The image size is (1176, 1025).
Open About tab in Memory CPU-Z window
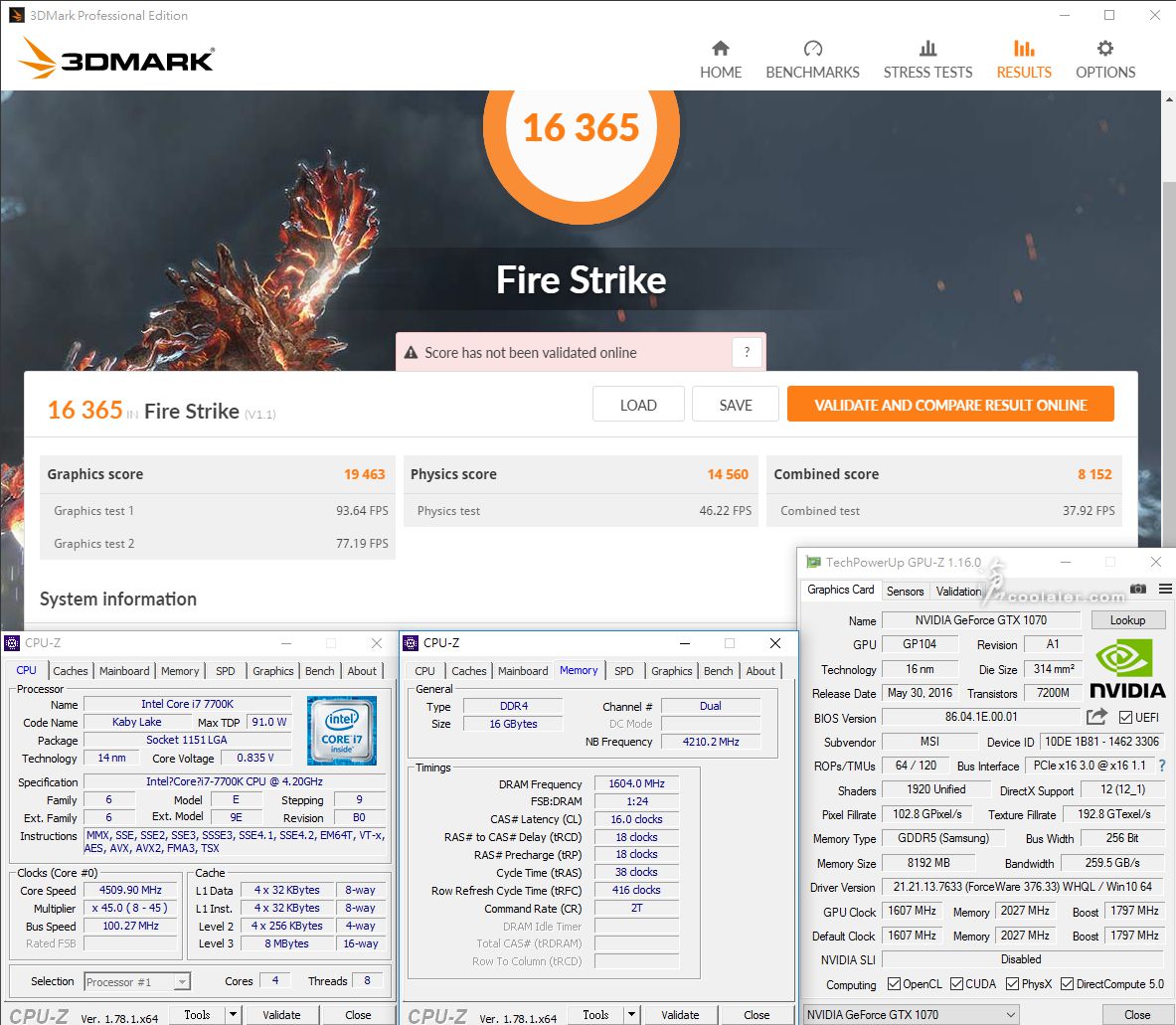point(760,671)
